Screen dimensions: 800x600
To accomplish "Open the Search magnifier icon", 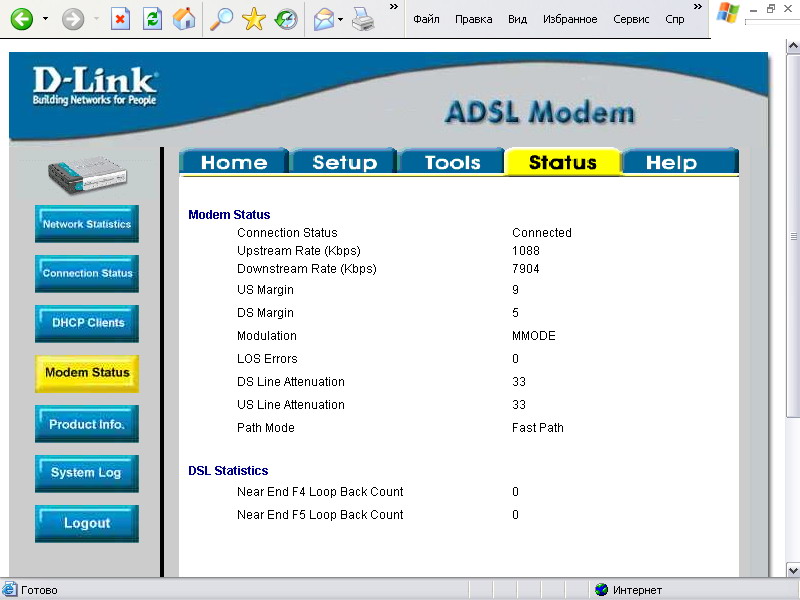I will tap(221, 19).
